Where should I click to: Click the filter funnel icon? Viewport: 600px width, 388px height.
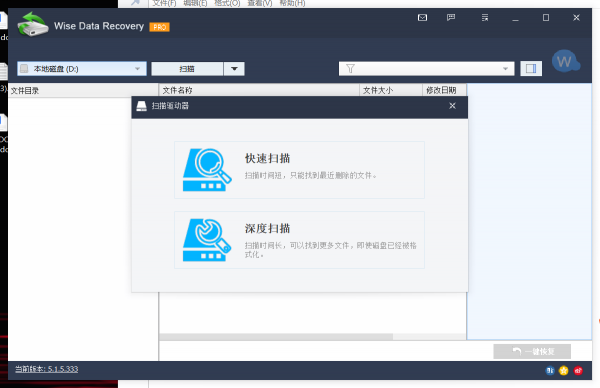pos(350,69)
